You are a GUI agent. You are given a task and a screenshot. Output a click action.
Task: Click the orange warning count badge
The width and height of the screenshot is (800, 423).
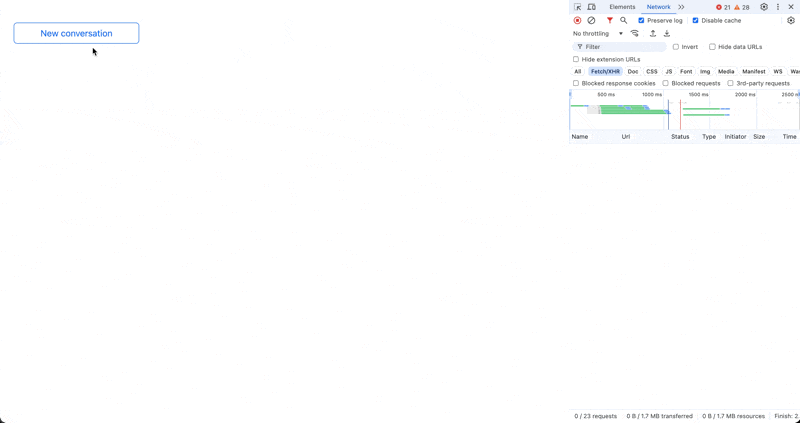point(742,7)
